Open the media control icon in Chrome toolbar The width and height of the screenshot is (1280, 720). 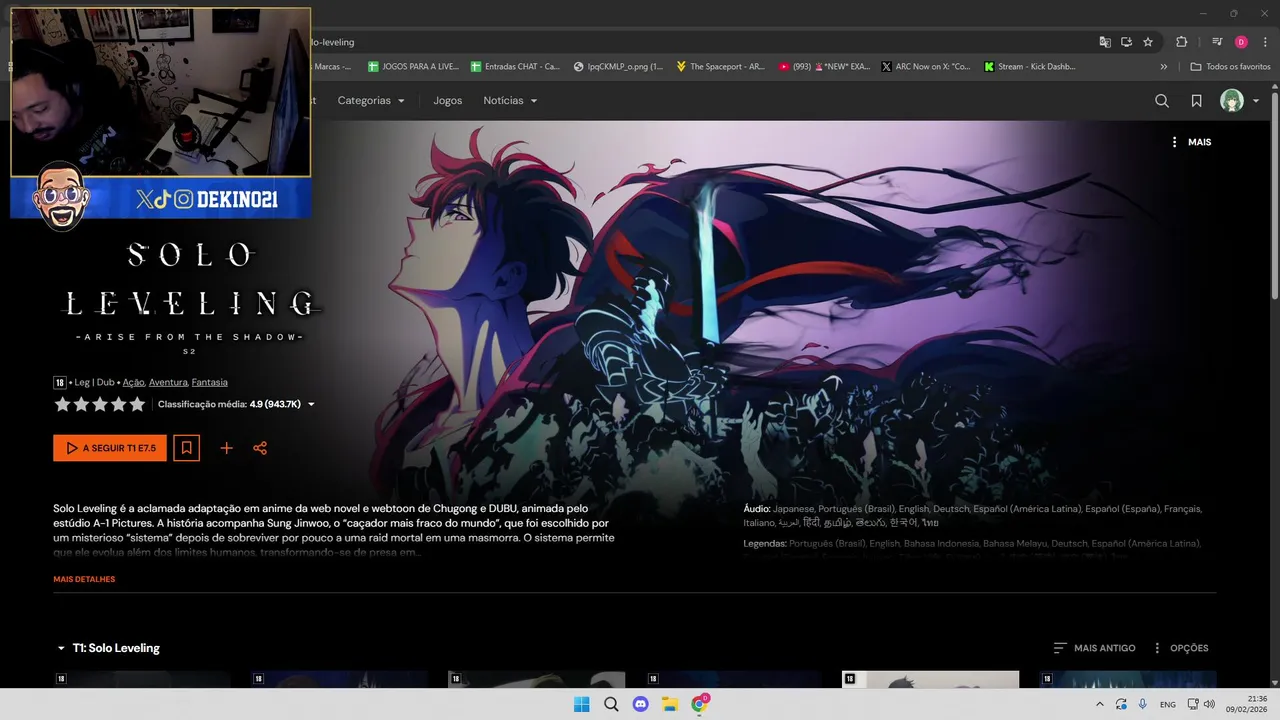click(x=1217, y=42)
